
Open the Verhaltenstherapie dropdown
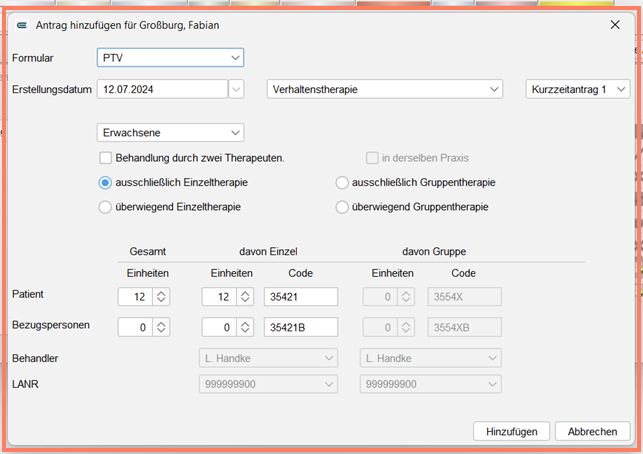click(385, 89)
